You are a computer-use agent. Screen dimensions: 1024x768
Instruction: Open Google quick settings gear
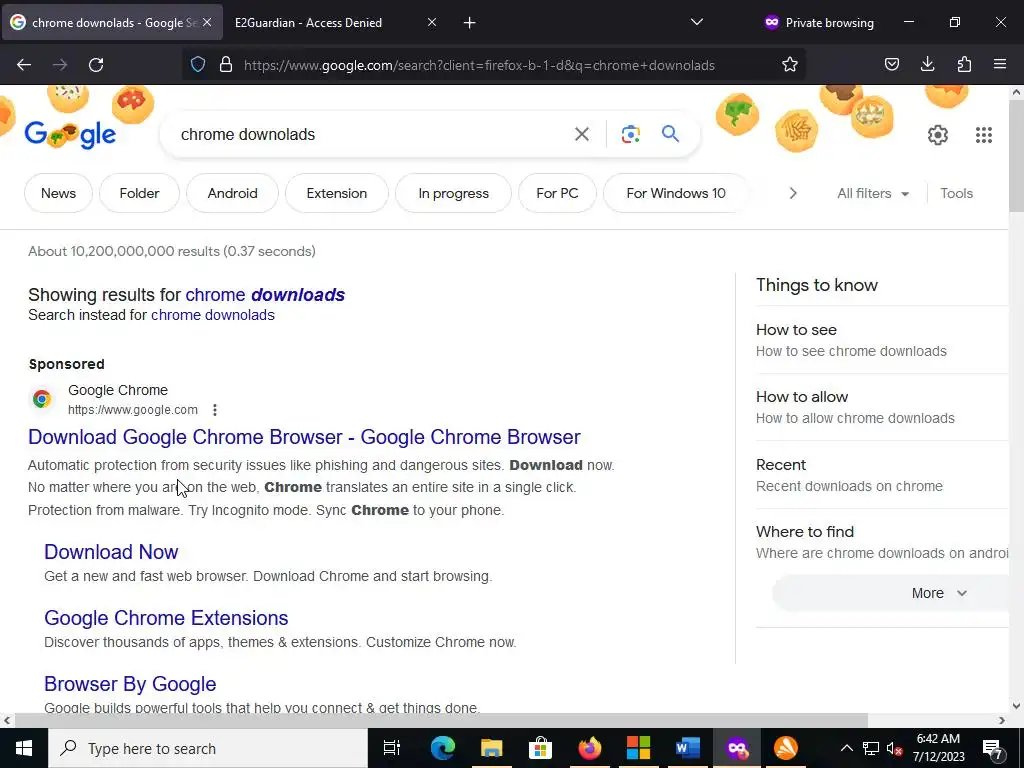pyautogui.click(x=938, y=135)
